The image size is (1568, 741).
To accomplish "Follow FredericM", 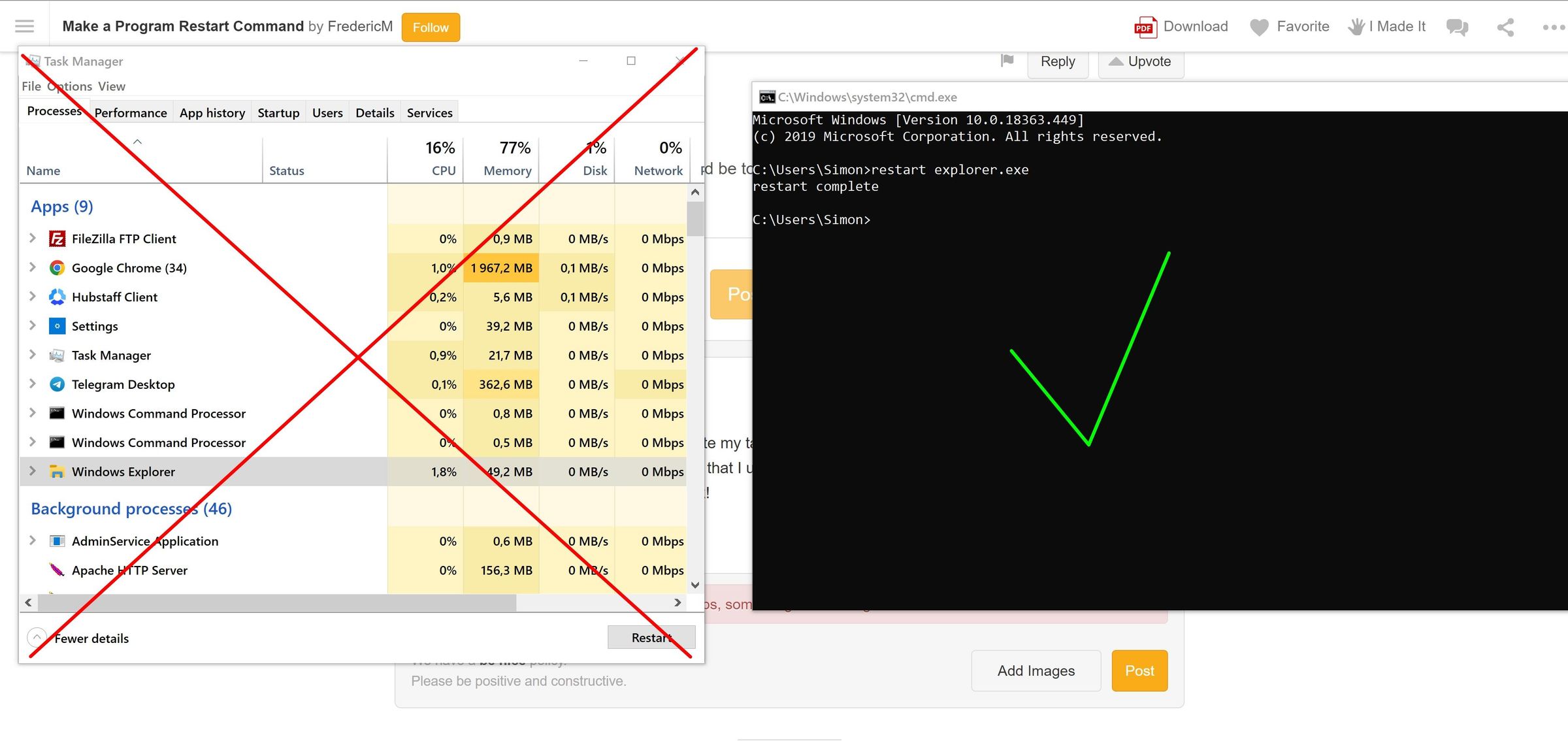I will point(430,27).
